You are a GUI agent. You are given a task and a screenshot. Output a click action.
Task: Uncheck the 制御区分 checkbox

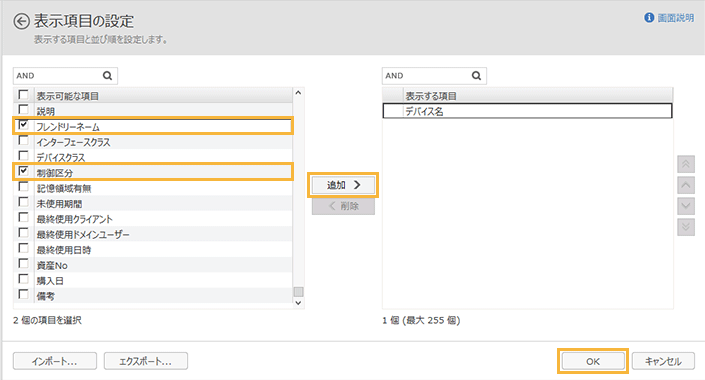[x=23, y=171]
